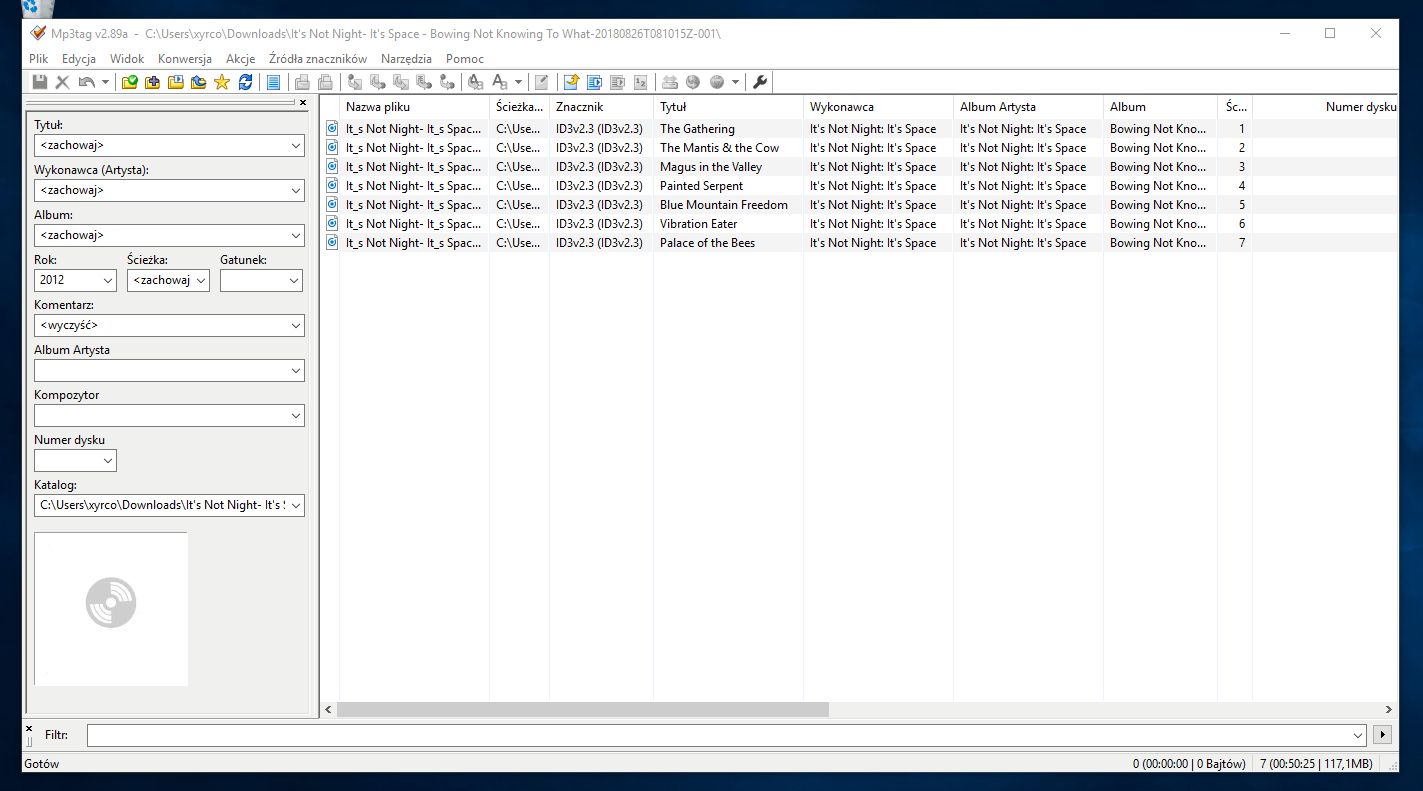Open the Rok dropdown showing 2012
The width and height of the screenshot is (1423, 791).
[107, 281]
